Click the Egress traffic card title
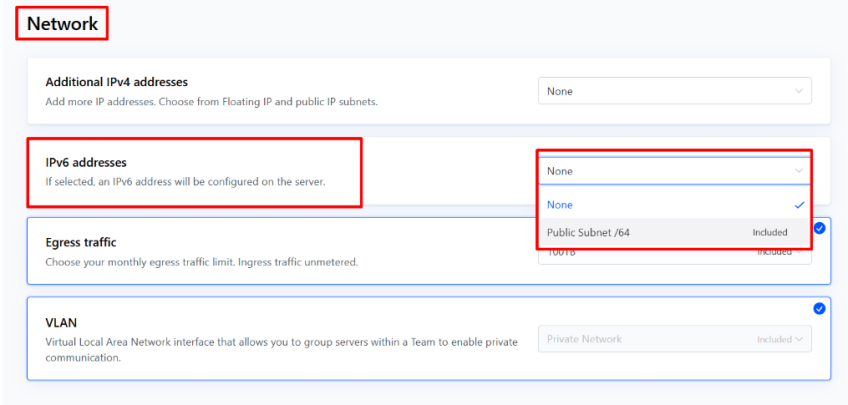The image size is (848, 405). (81, 242)
